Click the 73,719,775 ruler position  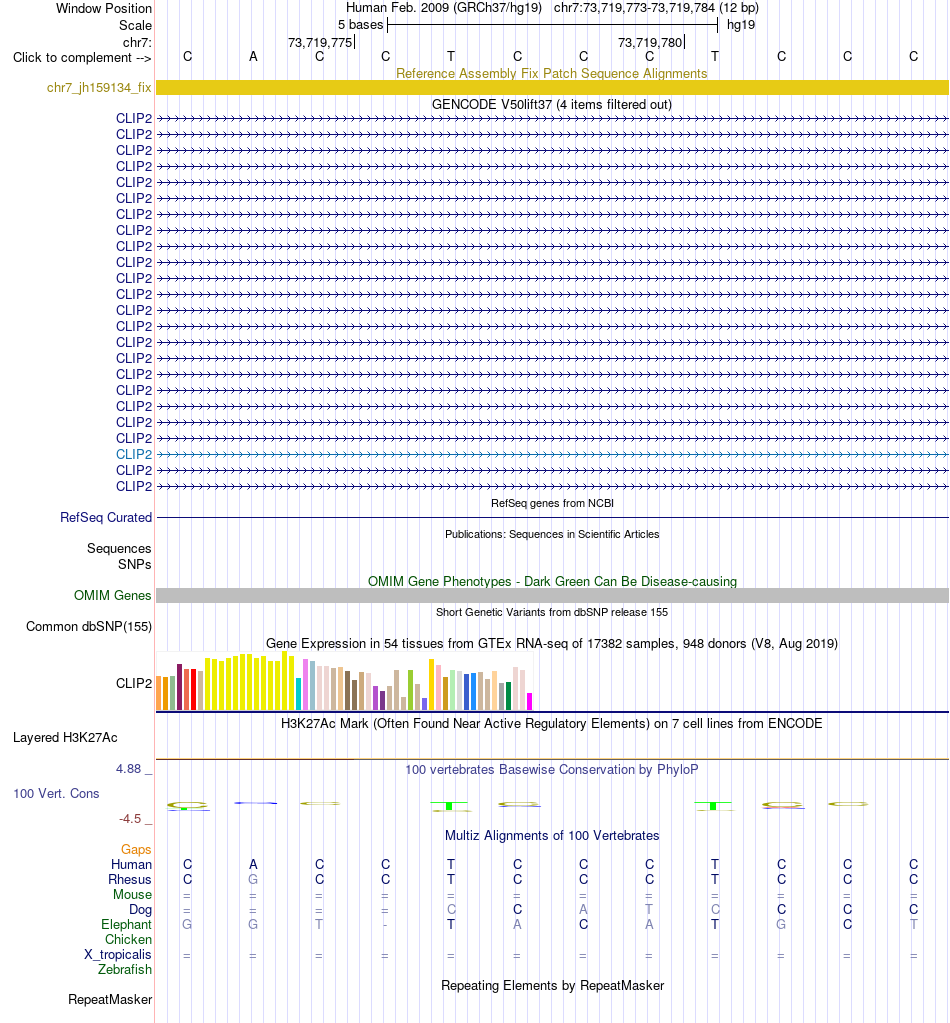[320, 42]
